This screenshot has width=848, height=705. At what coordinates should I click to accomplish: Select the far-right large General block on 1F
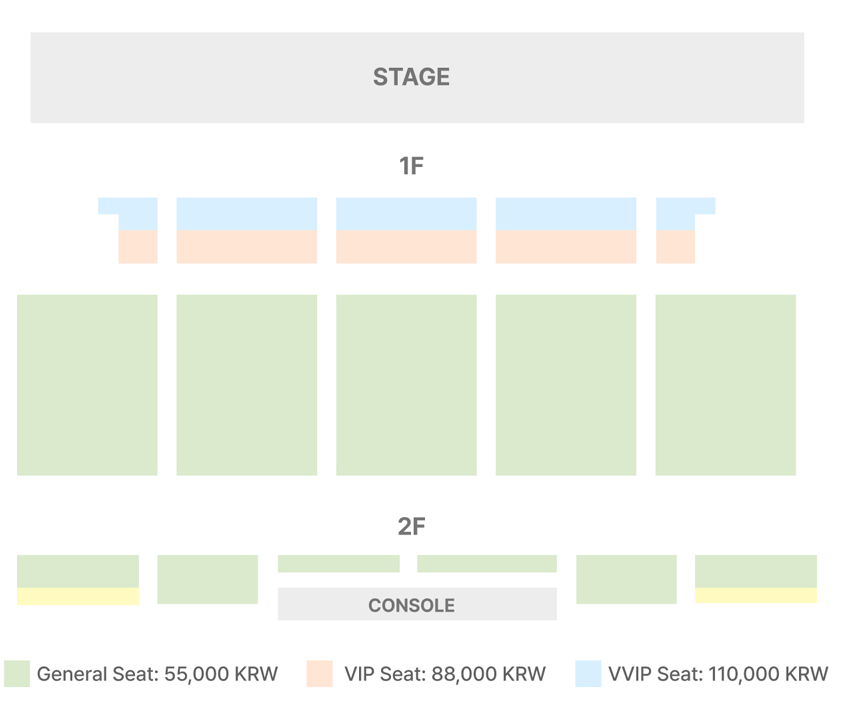tap(725, 385)
